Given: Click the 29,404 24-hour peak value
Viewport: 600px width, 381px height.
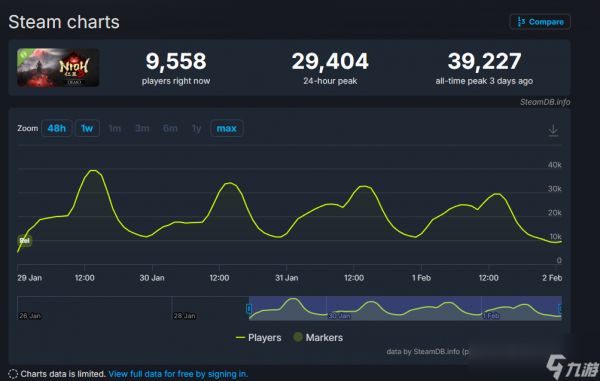Looking at the screenshot, I should click(330, 61).
